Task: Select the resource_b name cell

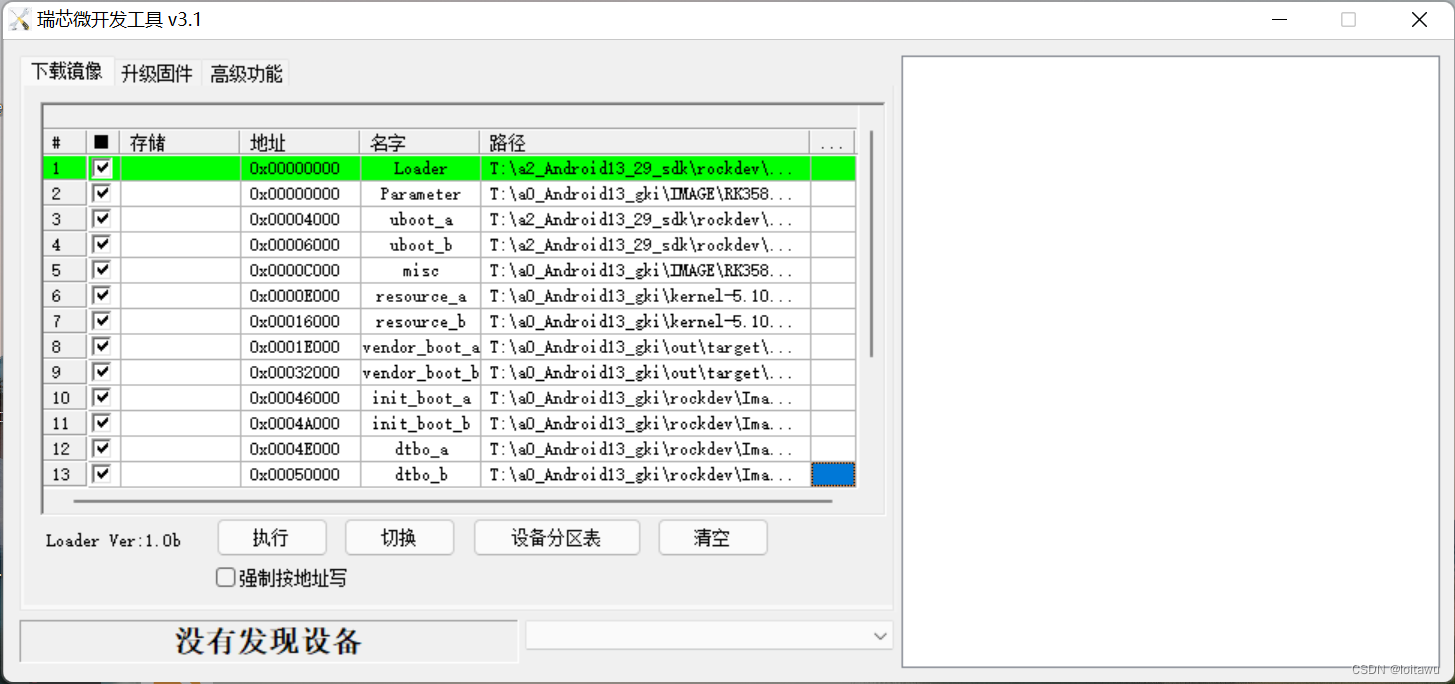Action: pos(420,321)
